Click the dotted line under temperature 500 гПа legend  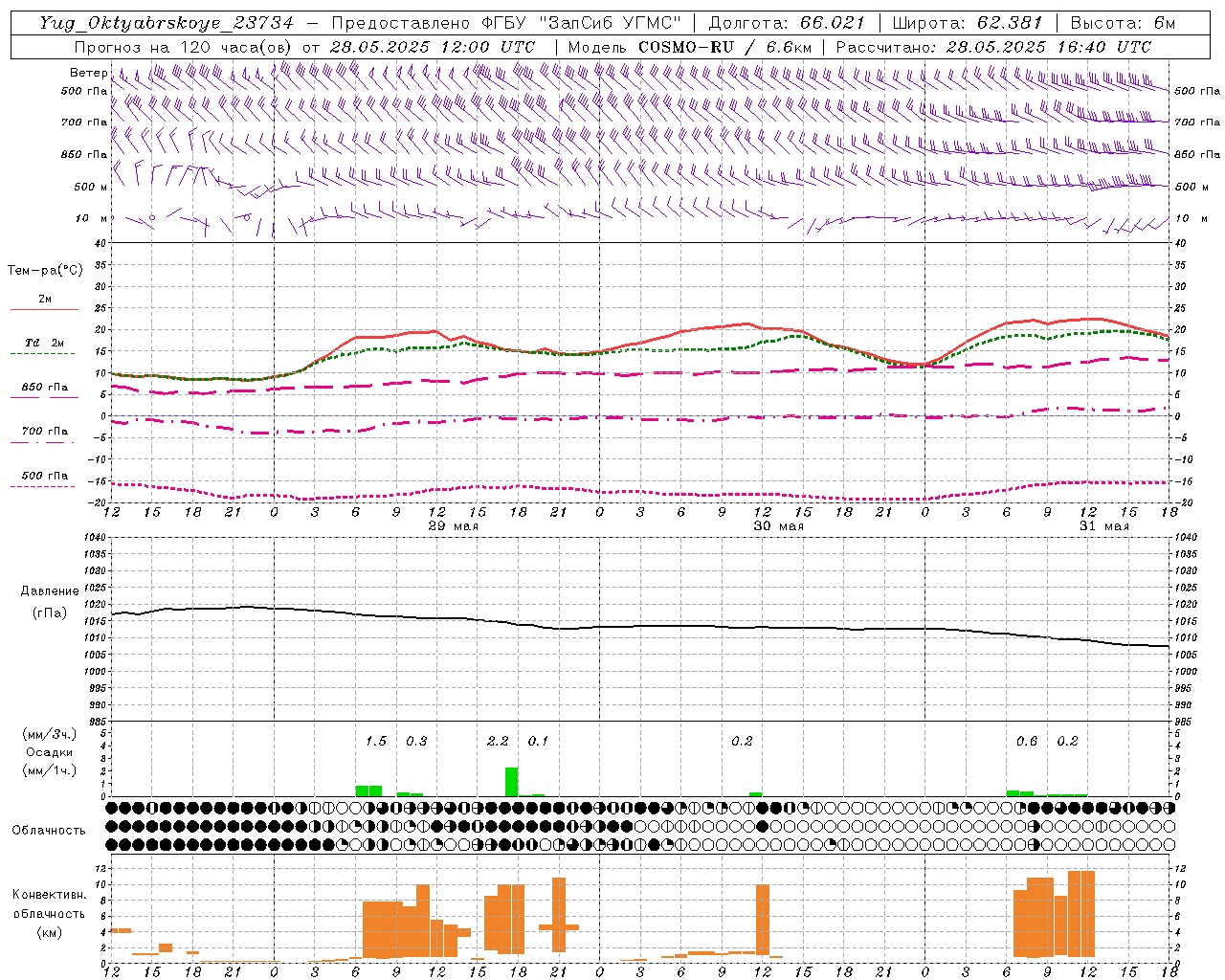click(x=42, y=486)
